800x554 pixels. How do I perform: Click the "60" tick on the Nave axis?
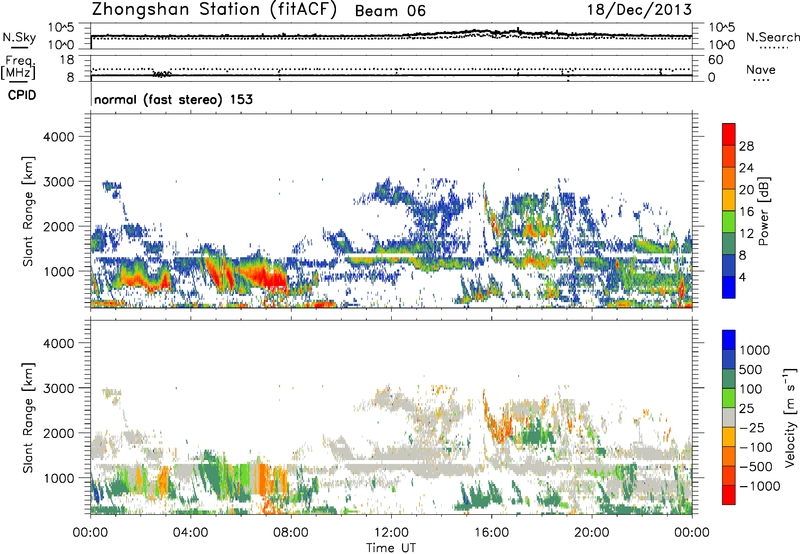(x=715, y=60)
